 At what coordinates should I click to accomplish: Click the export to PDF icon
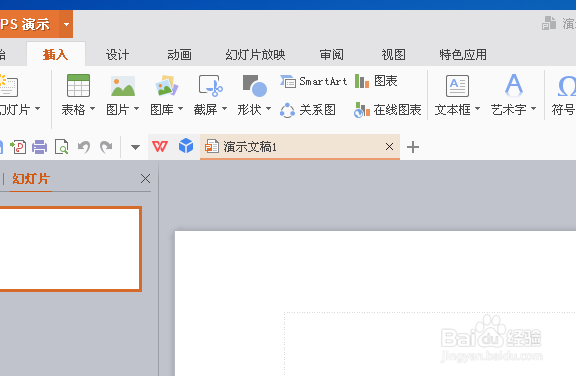[x=18, y=147]
